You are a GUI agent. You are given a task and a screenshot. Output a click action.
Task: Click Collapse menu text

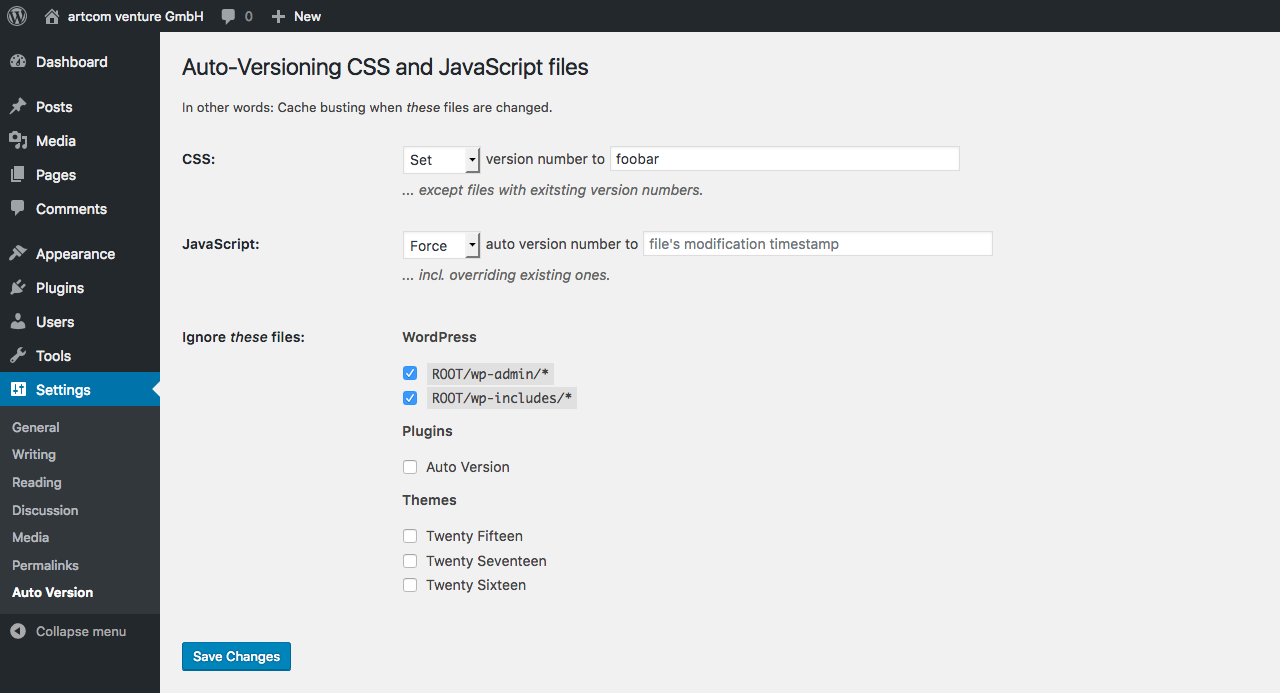[81, 632]
